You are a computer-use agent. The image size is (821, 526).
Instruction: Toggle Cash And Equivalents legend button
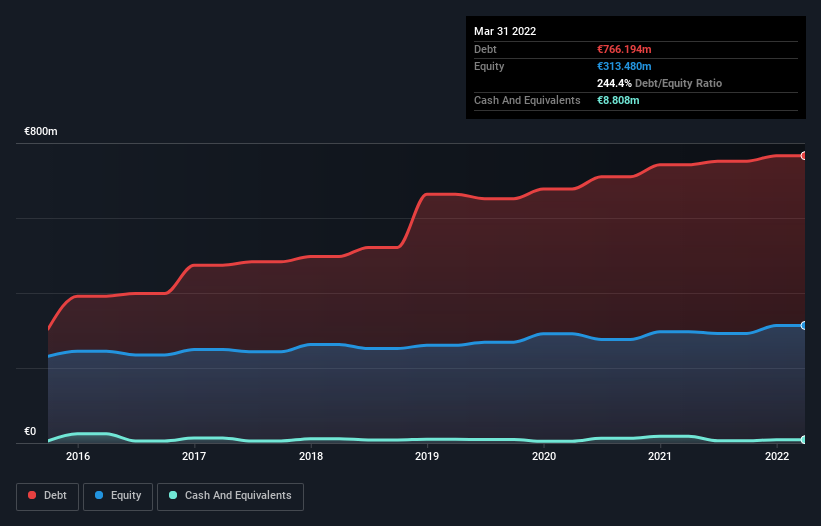[230, 496]
